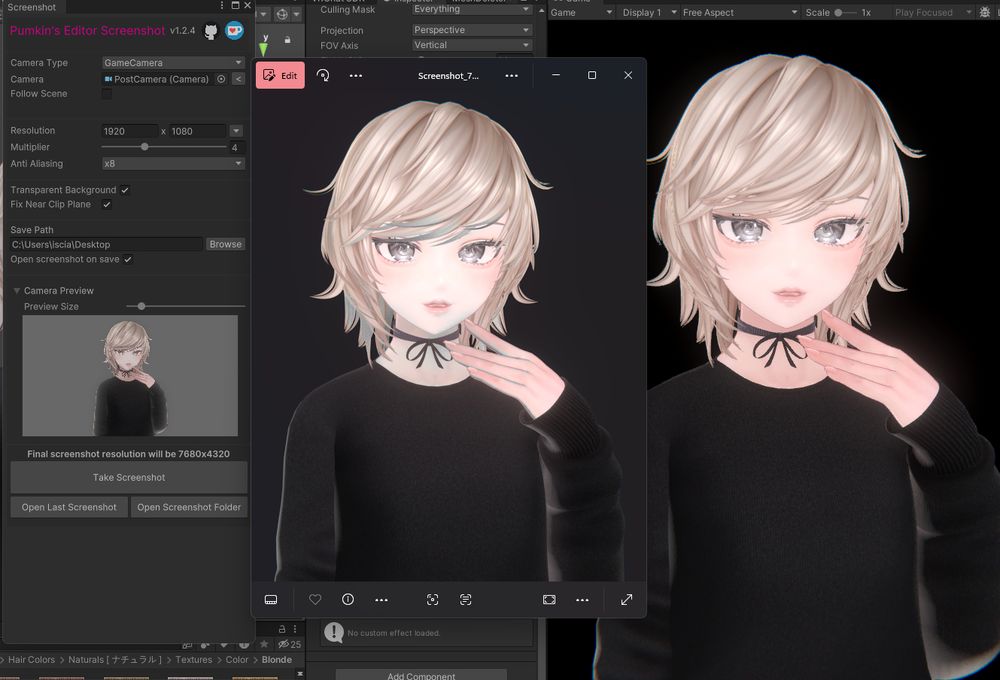
Task: Click the Browse button for Save Path
Action: pos(225,244)
